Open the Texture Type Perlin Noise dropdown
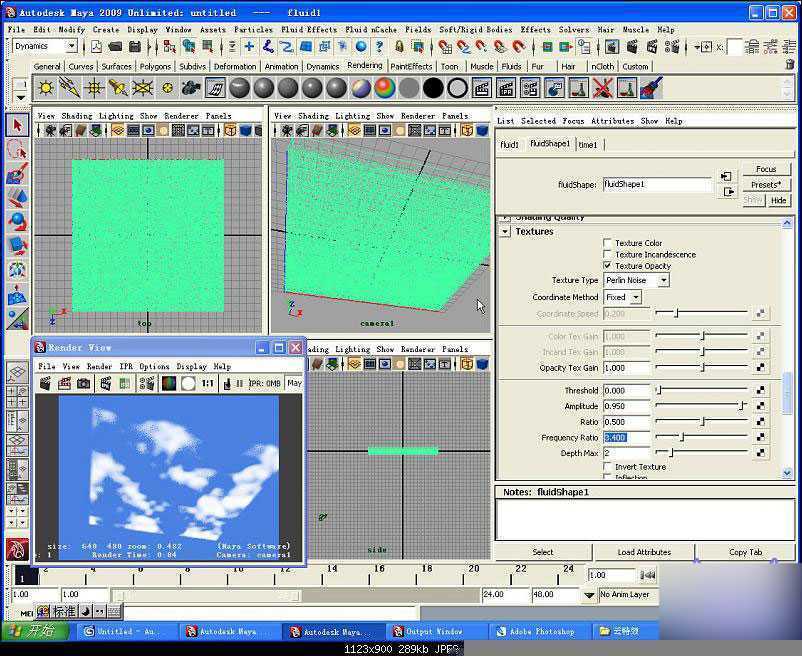802x656 pixels. coord(636,281)
